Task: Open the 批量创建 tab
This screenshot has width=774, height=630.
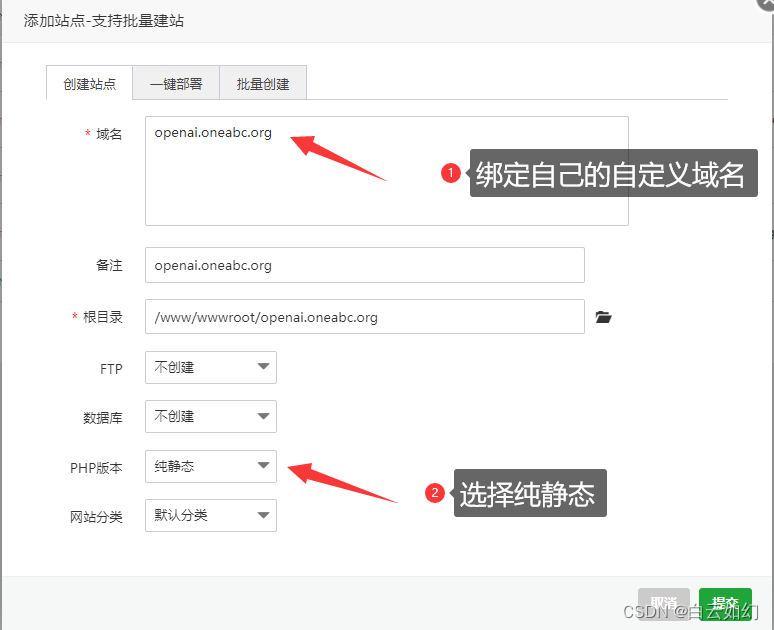Action: click(263, 83)
